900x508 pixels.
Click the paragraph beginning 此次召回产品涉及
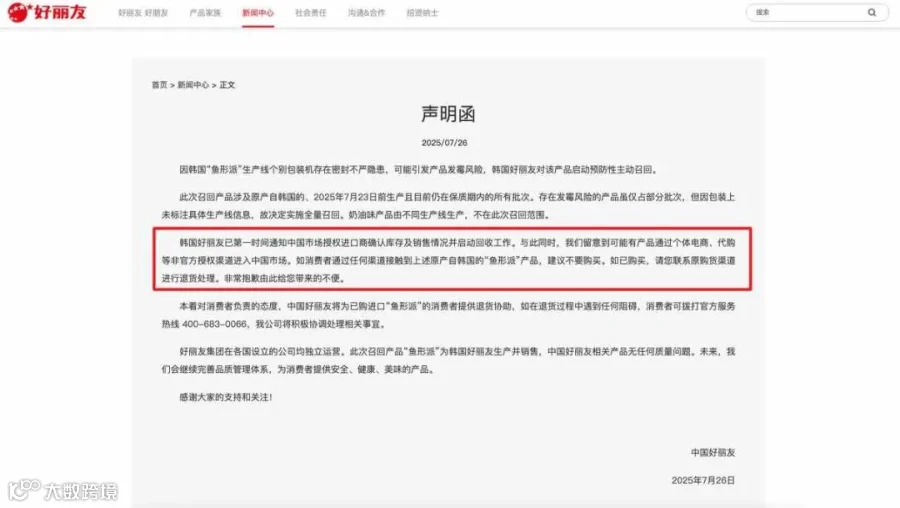click(x=448, y=206)
